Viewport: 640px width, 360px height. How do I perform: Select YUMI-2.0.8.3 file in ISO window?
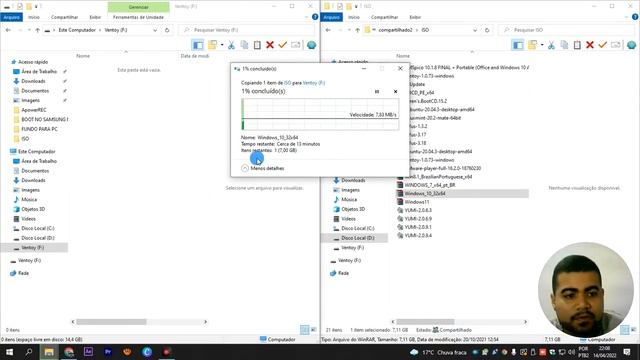[418, 211]
